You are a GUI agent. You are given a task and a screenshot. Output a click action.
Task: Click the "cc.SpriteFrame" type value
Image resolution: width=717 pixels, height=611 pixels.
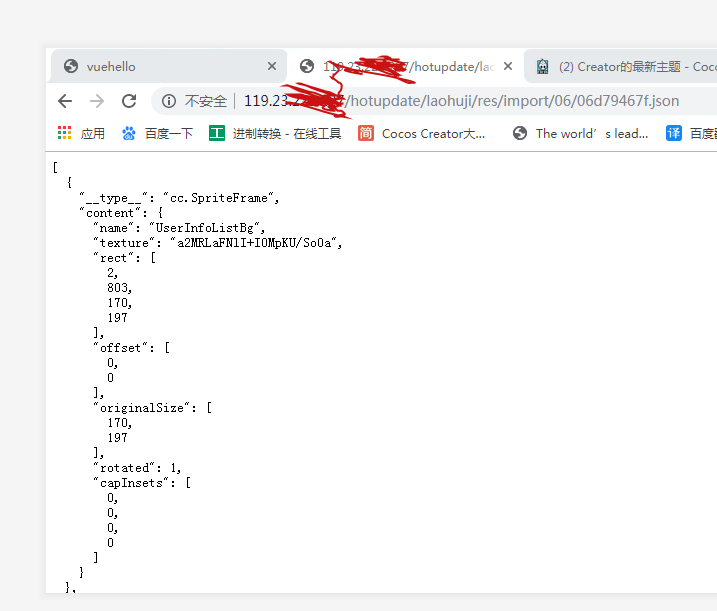[x=219, y=198]
